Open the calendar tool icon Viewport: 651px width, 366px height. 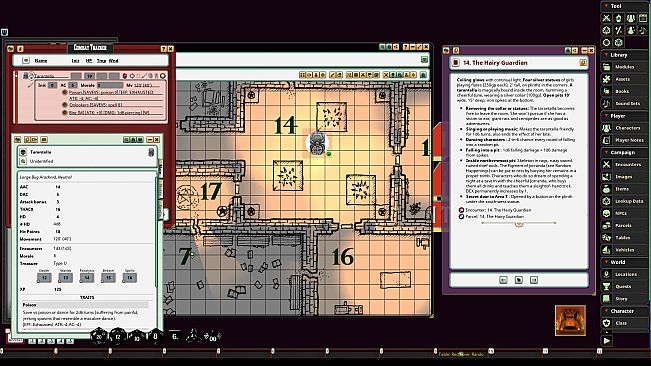click(x=643, y=18)
